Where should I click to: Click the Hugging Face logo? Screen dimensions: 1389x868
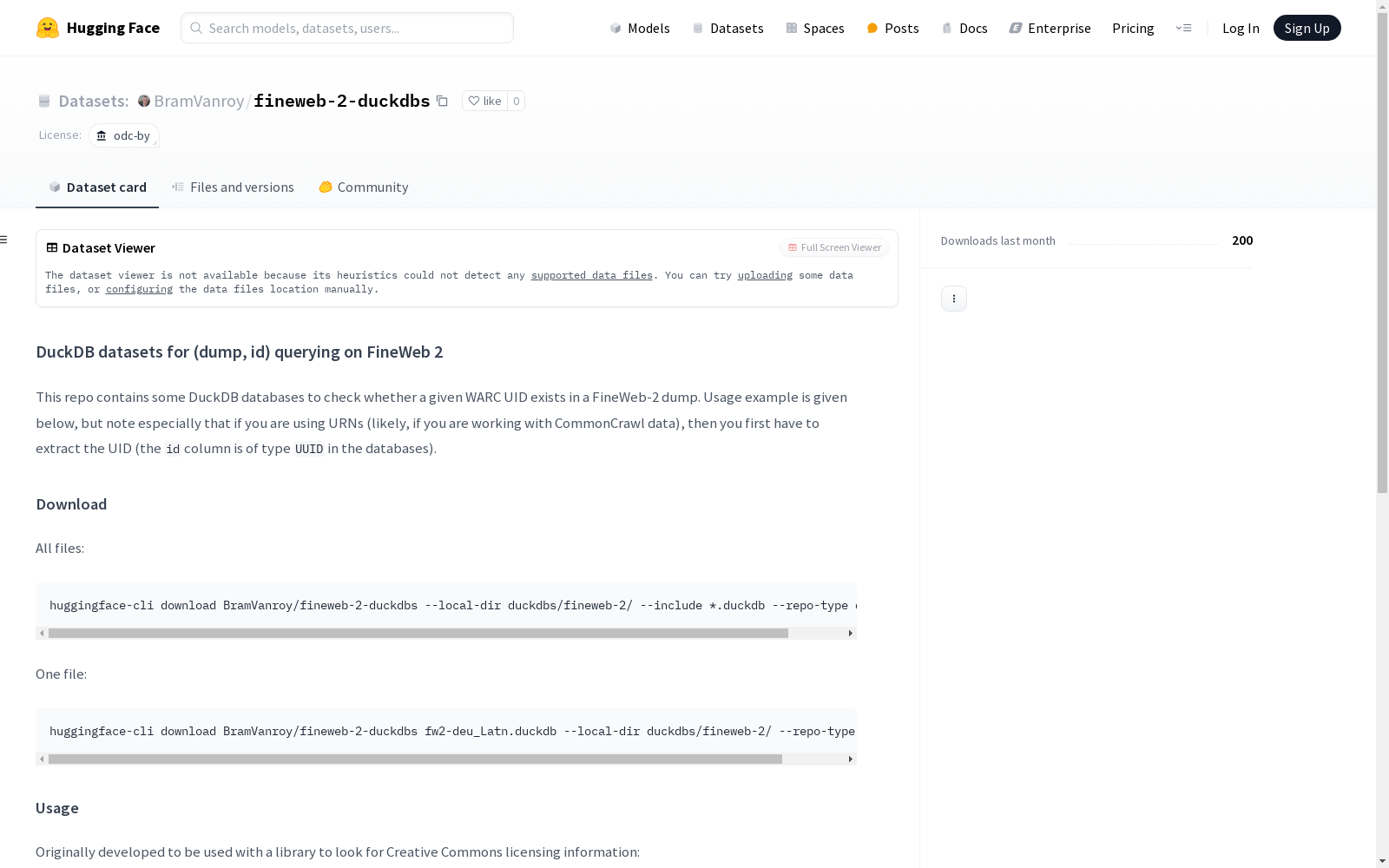(98, 28)
